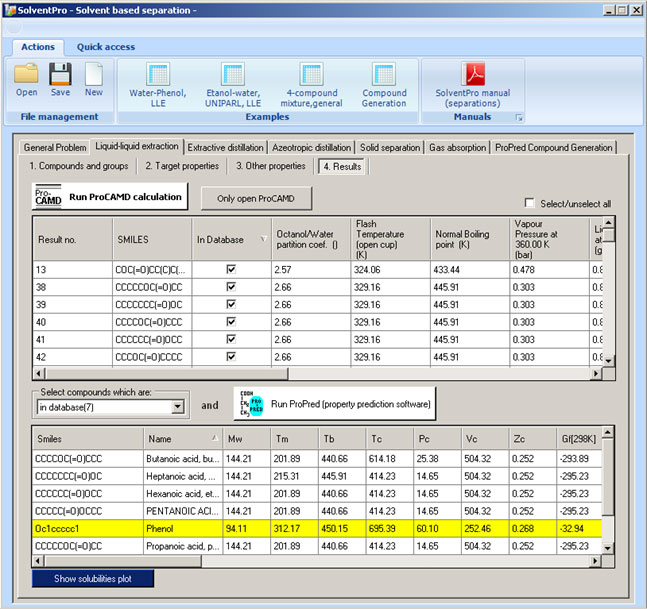Click the New document icon
647x609 pixels.
tap(93, 74)
